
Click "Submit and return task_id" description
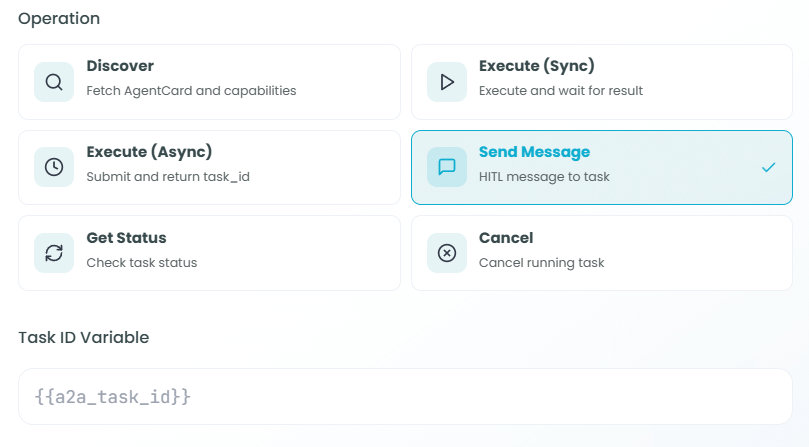(x=165, y=177)
